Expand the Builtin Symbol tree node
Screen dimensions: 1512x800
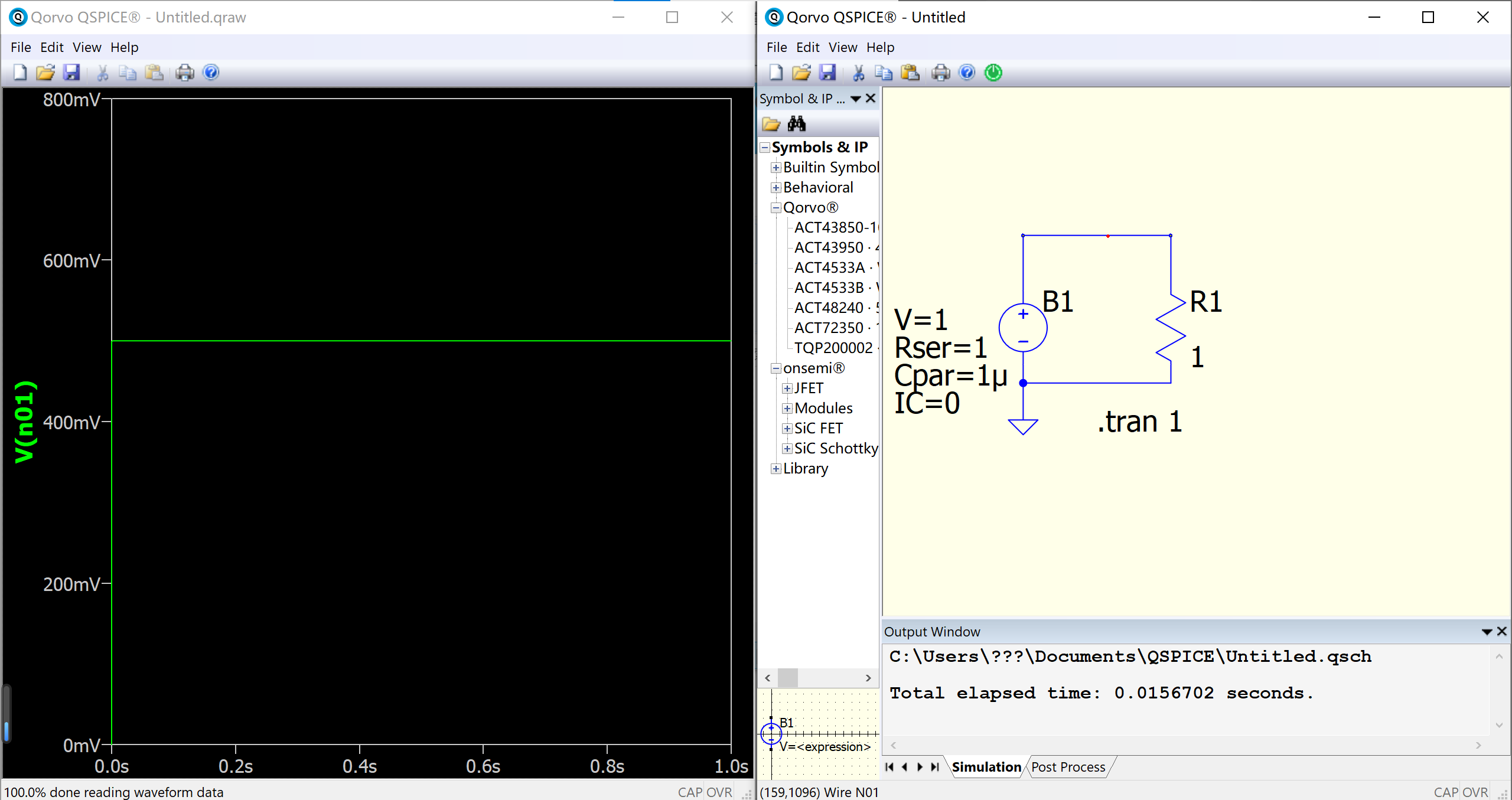tap(776, 168)
